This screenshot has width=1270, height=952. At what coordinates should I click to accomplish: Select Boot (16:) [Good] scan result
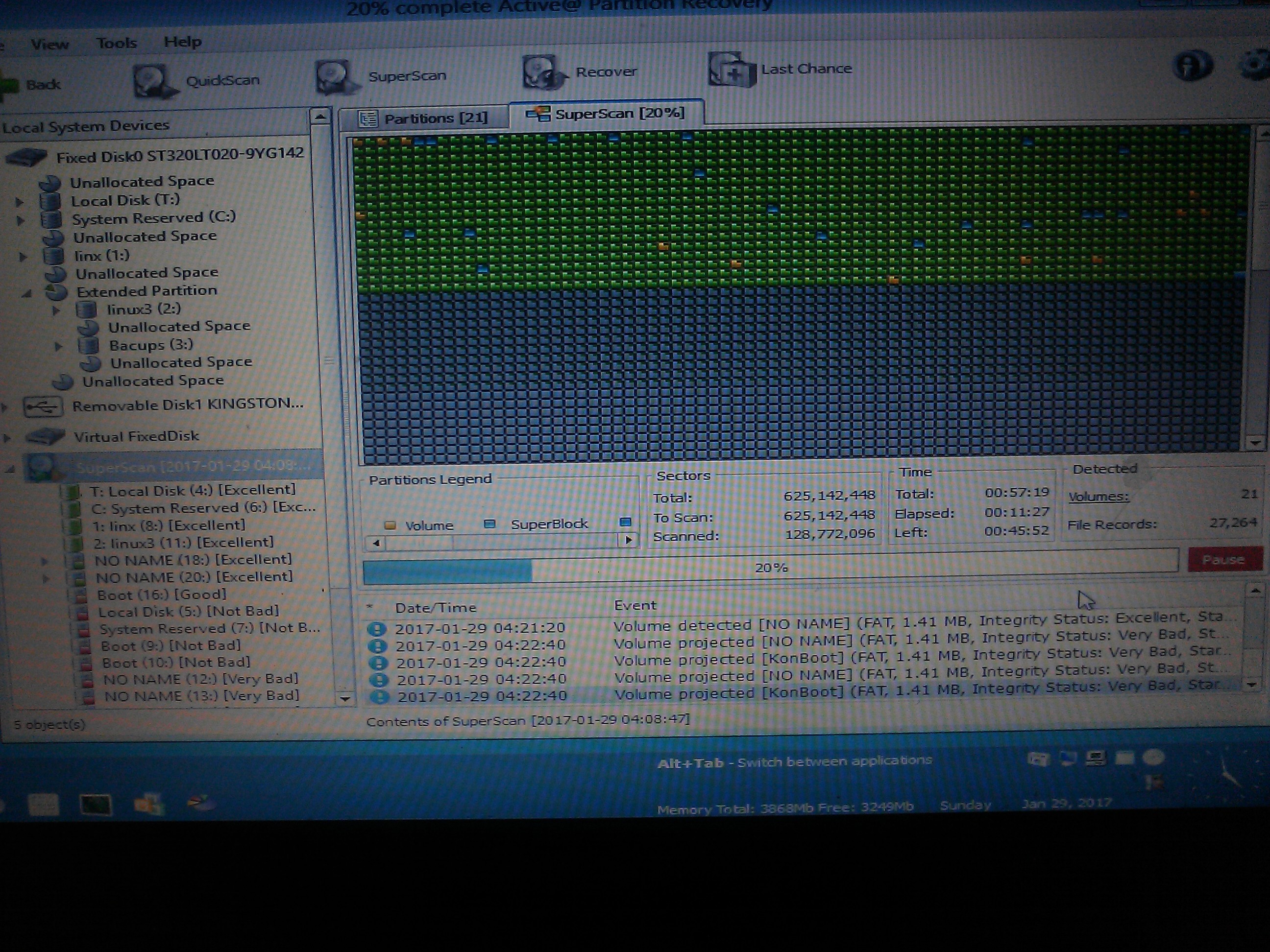click(x=161, y=595)
